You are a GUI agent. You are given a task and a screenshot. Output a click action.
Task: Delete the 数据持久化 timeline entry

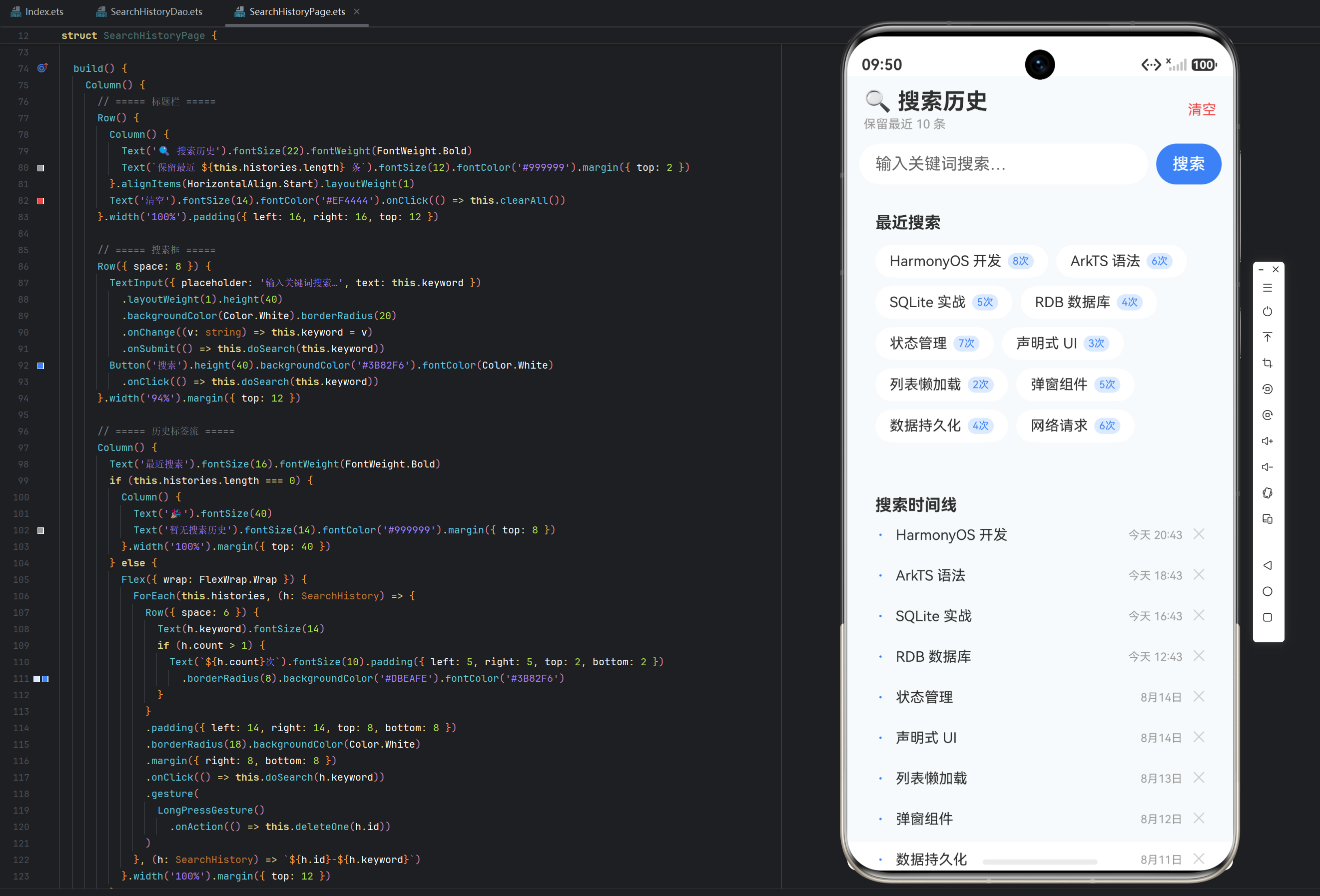1199,859
